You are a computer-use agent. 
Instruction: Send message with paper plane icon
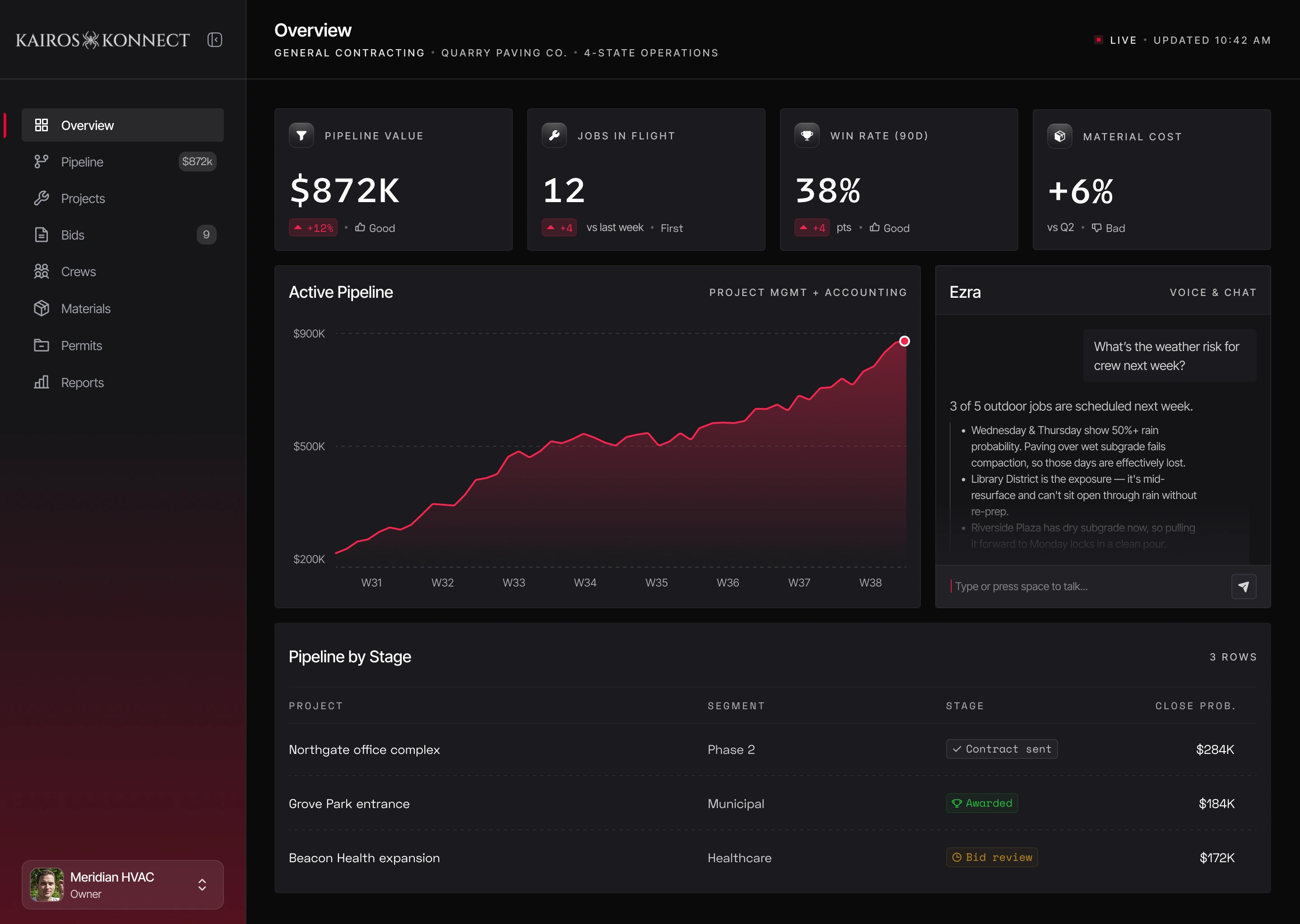click(x=1244, y=586)
